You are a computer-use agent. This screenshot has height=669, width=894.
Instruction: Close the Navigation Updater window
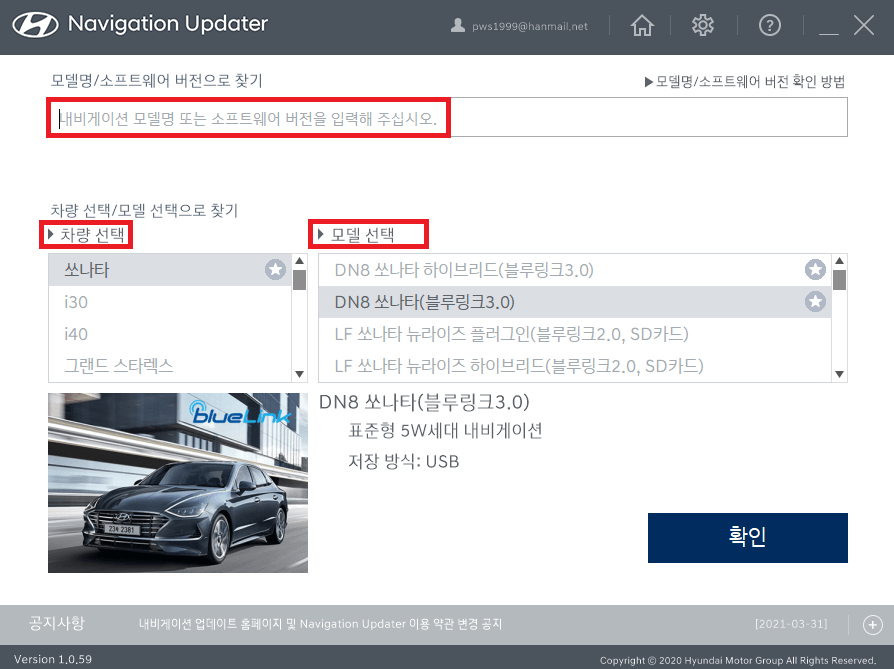point(864,25)
